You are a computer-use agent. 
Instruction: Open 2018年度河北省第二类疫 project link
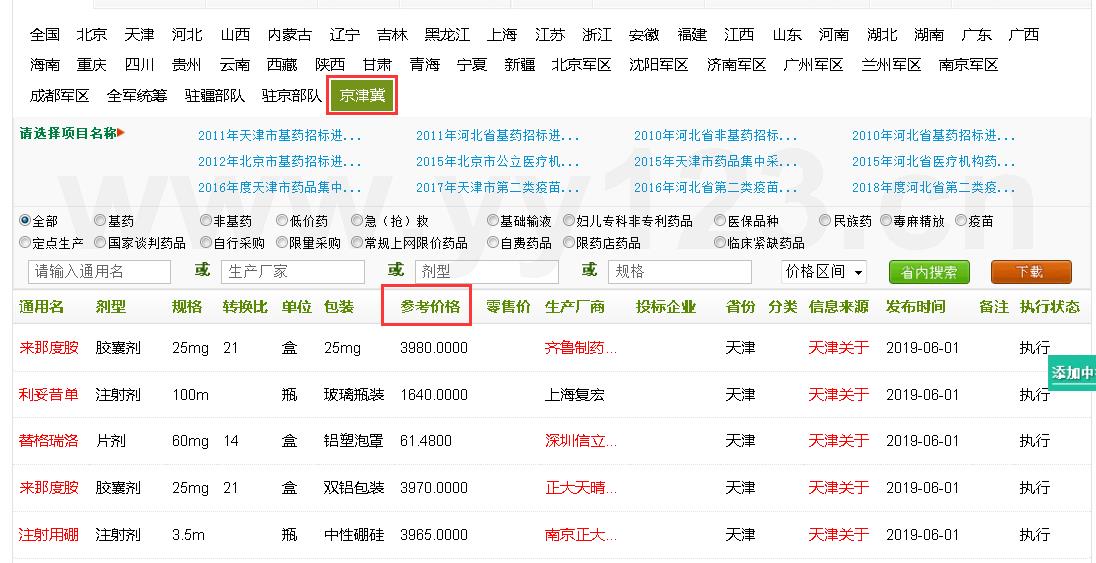tap(934, 187)
